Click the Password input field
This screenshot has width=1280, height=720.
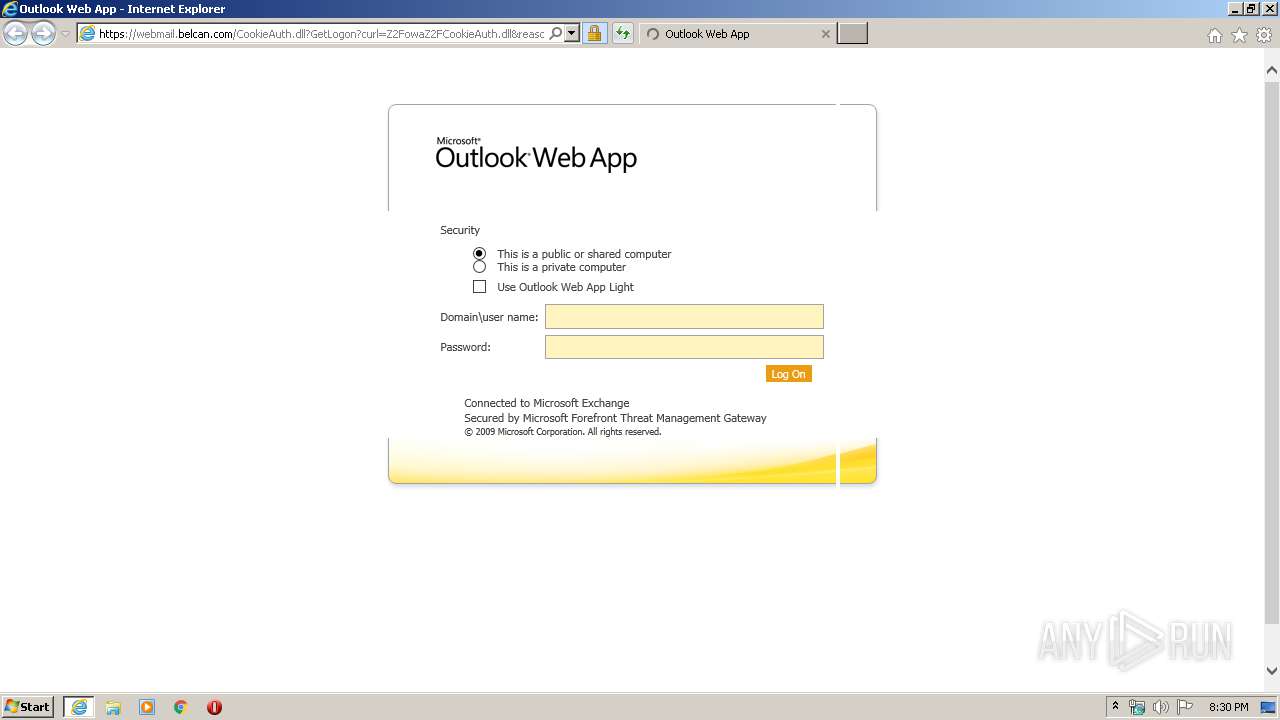tap(684, 347)
